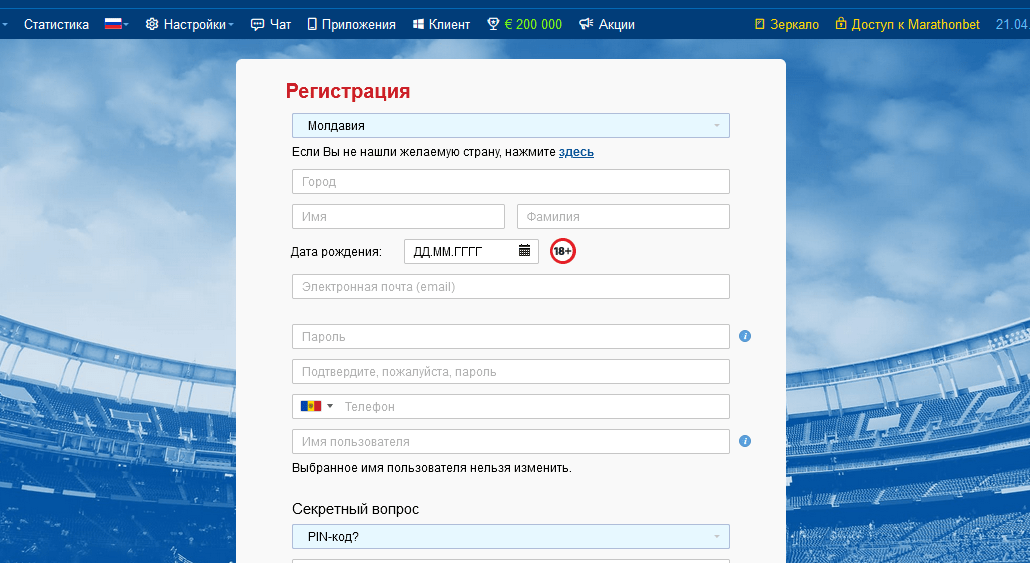Focus the Имя input field

click(x=398, y=216)
